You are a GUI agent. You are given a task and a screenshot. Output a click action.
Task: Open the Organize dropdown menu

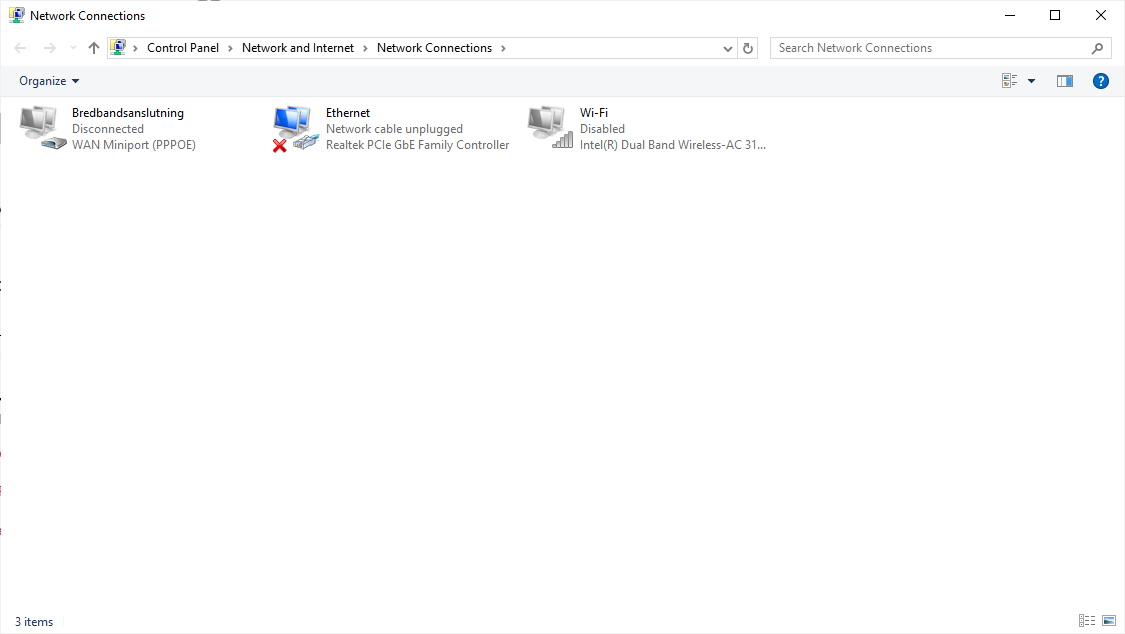coord(48,81)
